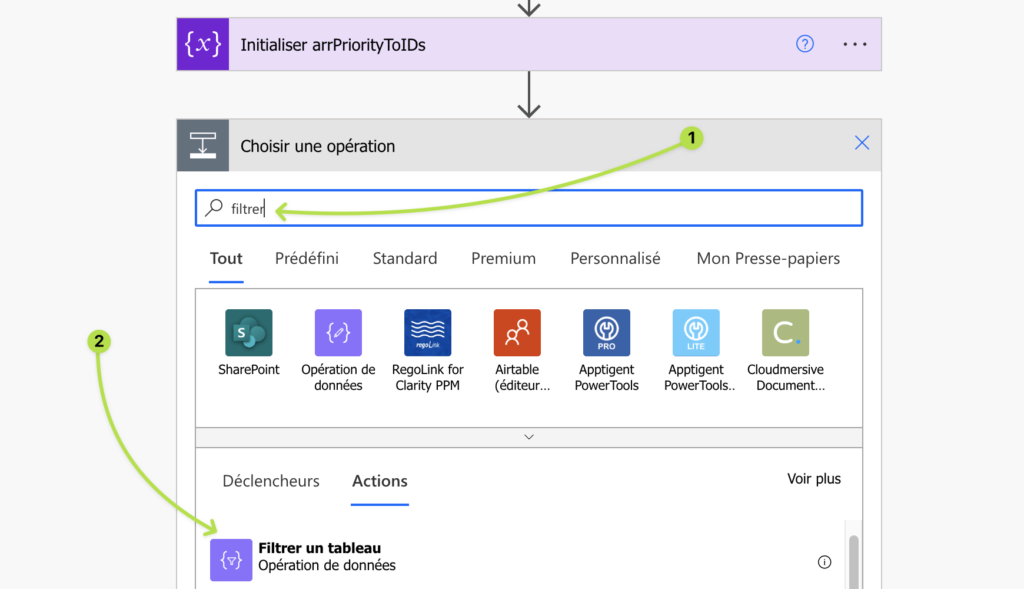This screenshot has width=1024, height=589.
Task: Choose the RegoLink for Clarity PPM icon
Action: click(427, 333)
